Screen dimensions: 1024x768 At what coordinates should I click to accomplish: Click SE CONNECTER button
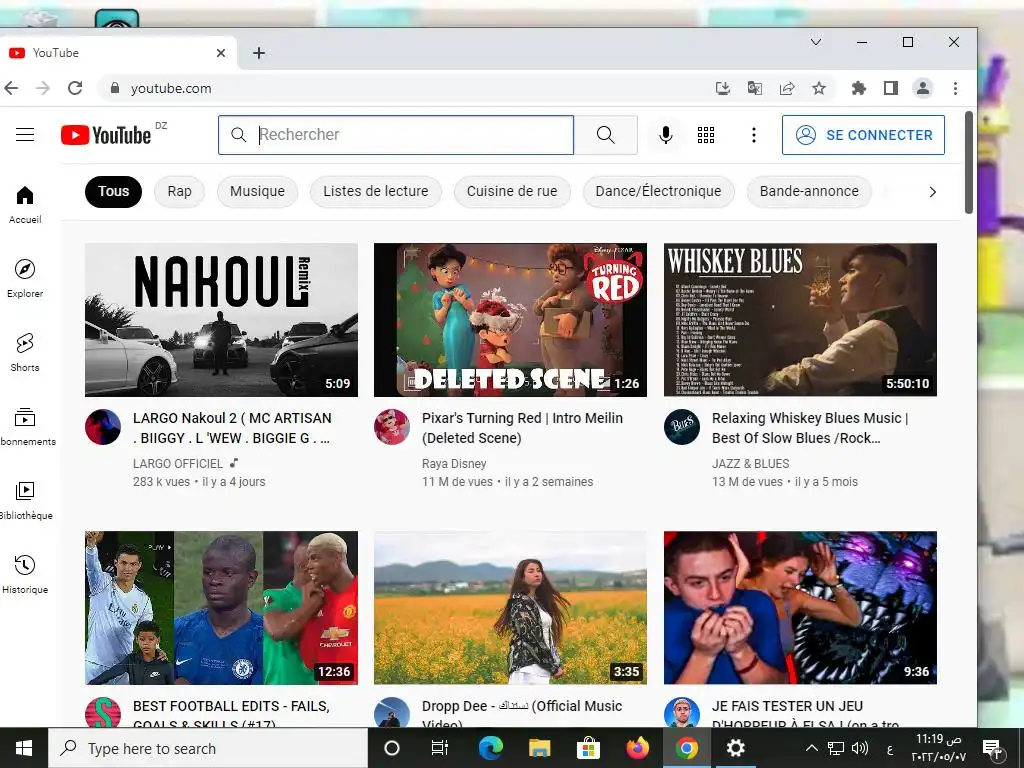(x=863, y=135)
